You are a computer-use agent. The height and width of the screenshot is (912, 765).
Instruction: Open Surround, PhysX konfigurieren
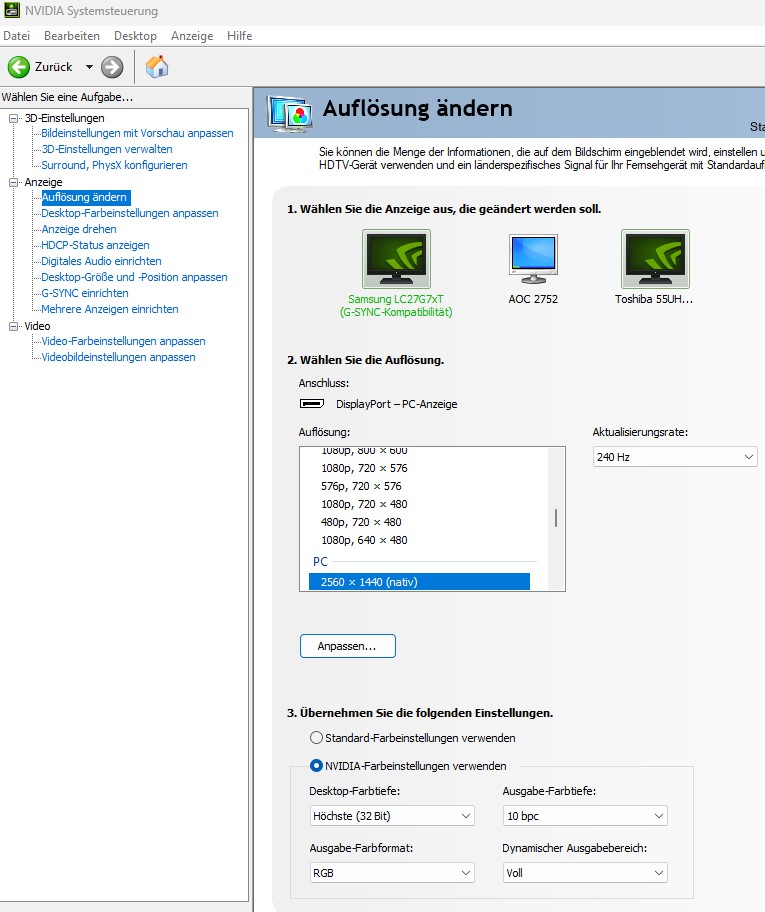(115, 165)
